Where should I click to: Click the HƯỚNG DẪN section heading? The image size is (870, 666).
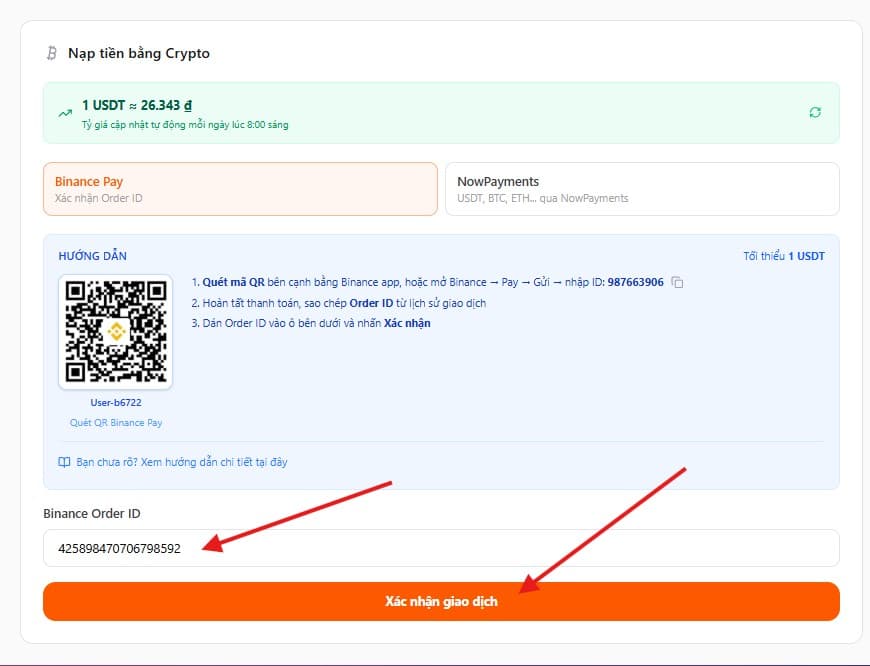92,256
